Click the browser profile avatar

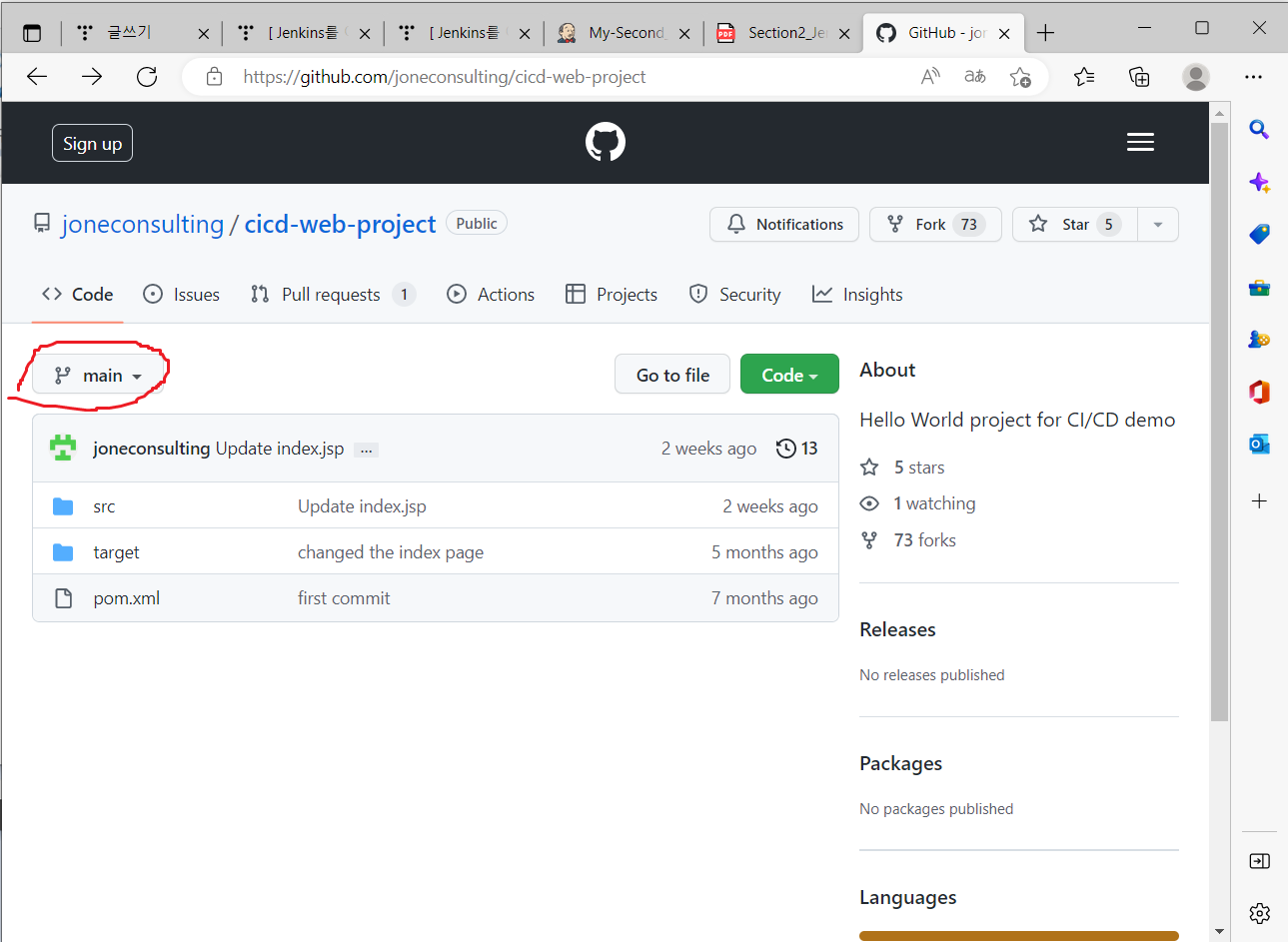[x=1195, y=77]
